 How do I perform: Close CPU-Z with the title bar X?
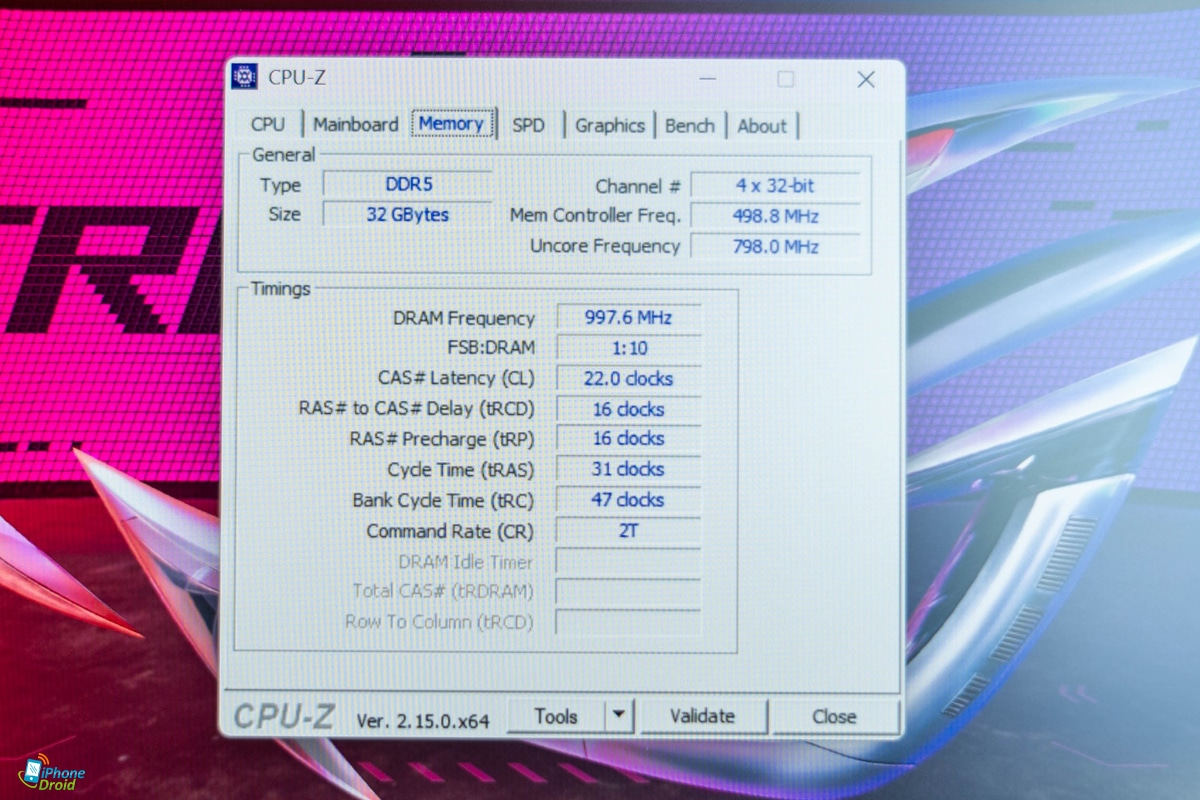click(x=866, y=80)
